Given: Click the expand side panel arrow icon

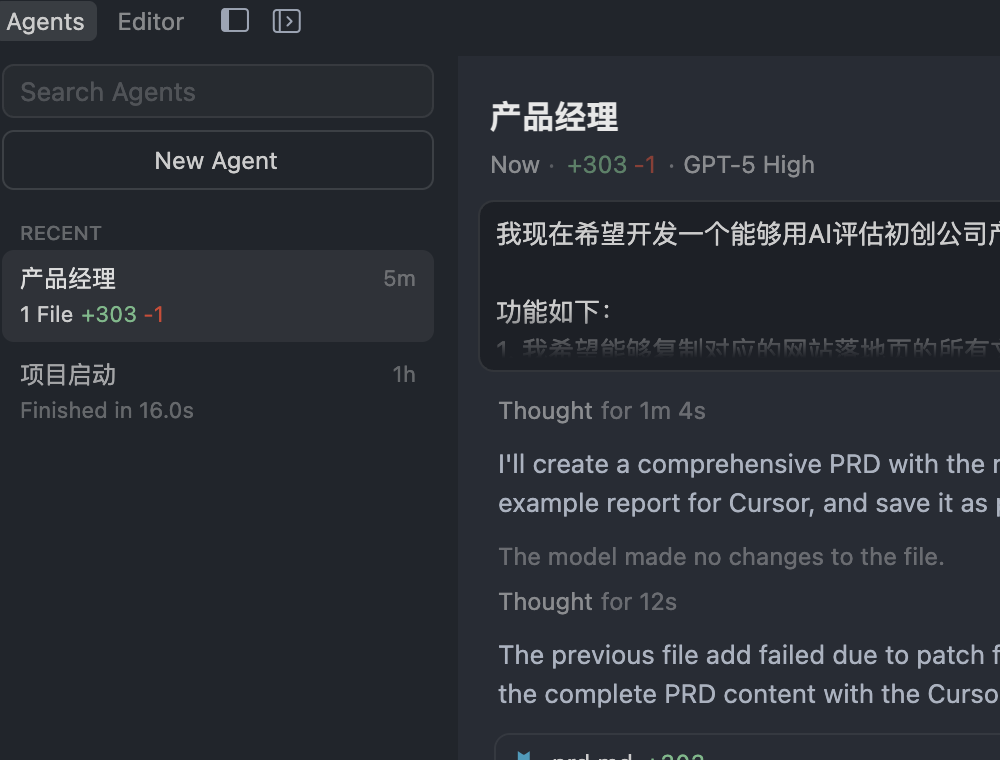Looking at the screenshot, I should (287, 21).
